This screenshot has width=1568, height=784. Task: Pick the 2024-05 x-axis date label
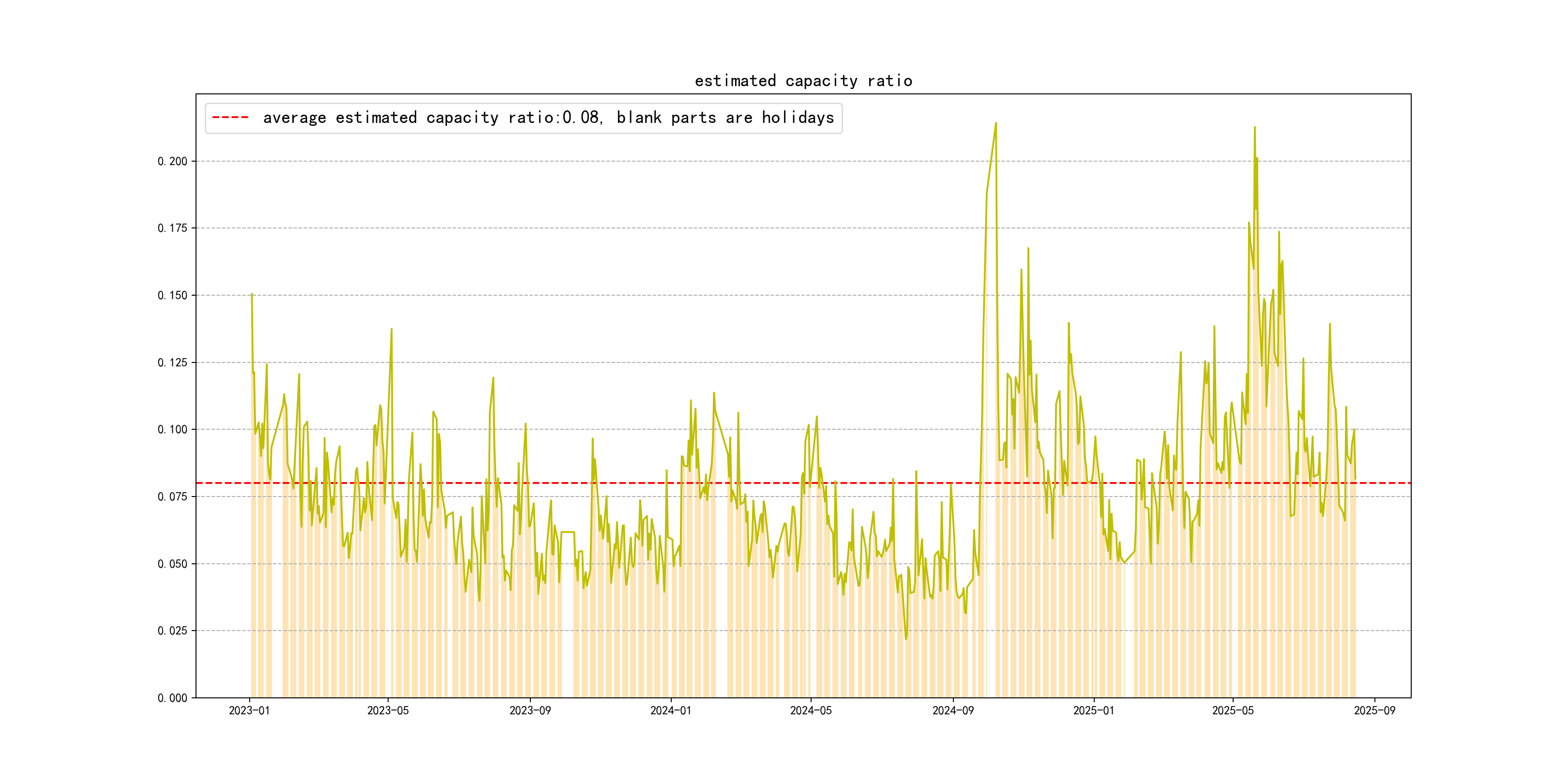coord(810,710)
